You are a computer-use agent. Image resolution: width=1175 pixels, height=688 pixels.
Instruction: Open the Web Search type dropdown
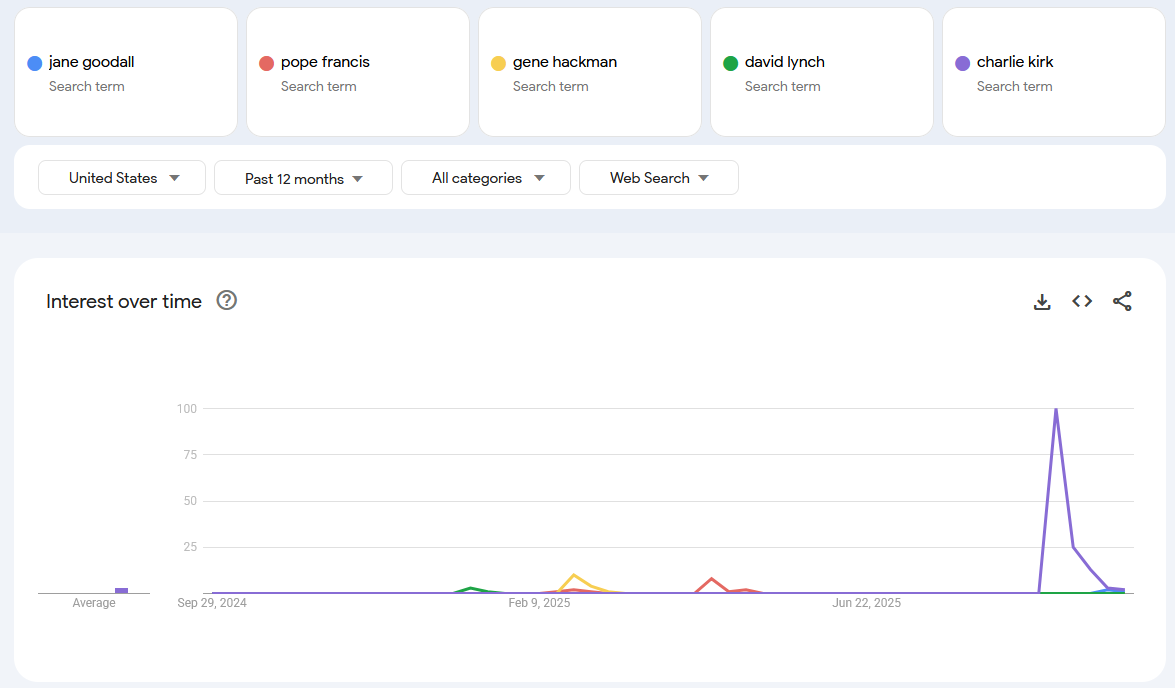click(x=659, y=178)
